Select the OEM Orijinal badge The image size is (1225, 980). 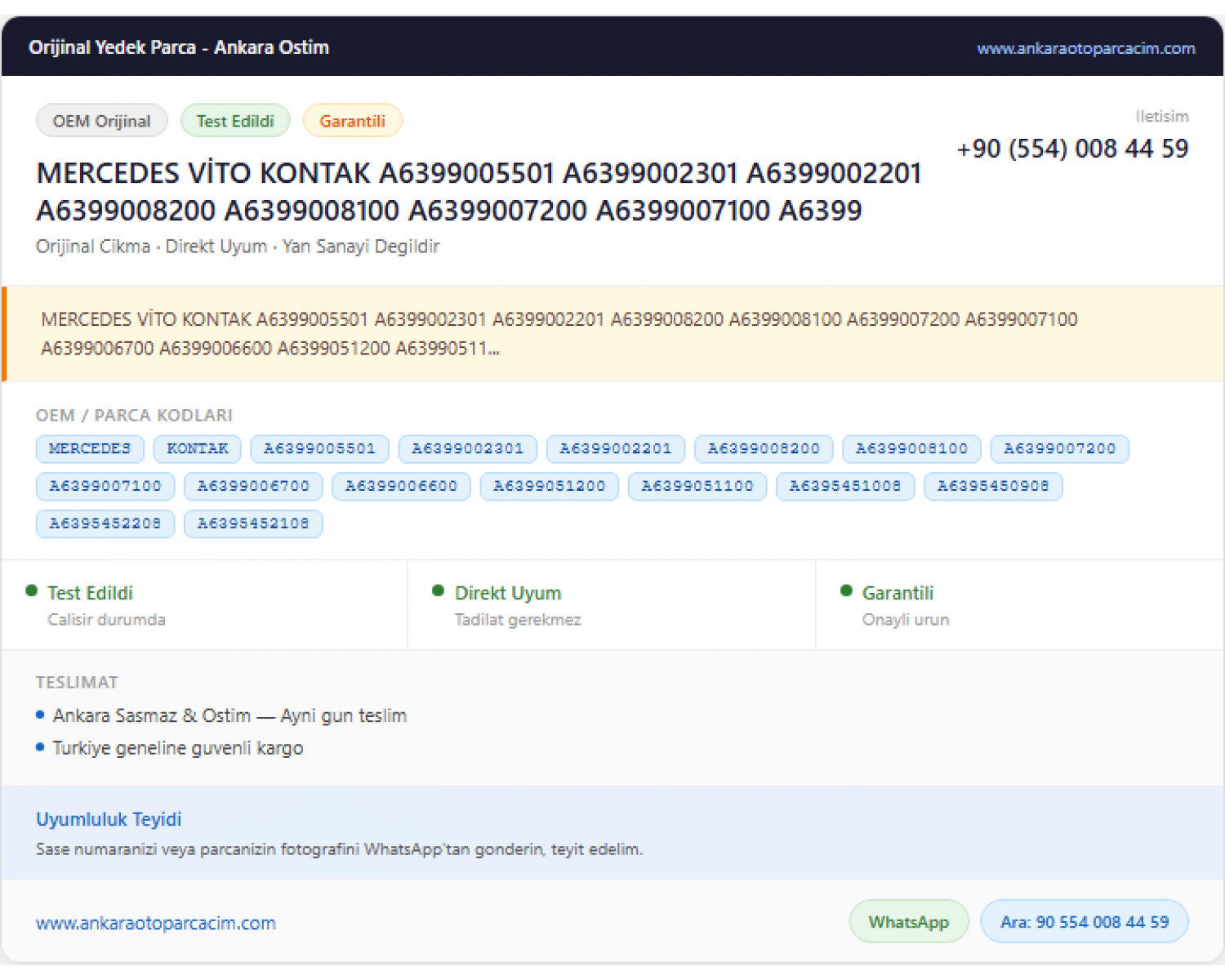pyautogui.click(x=102, y=121)
